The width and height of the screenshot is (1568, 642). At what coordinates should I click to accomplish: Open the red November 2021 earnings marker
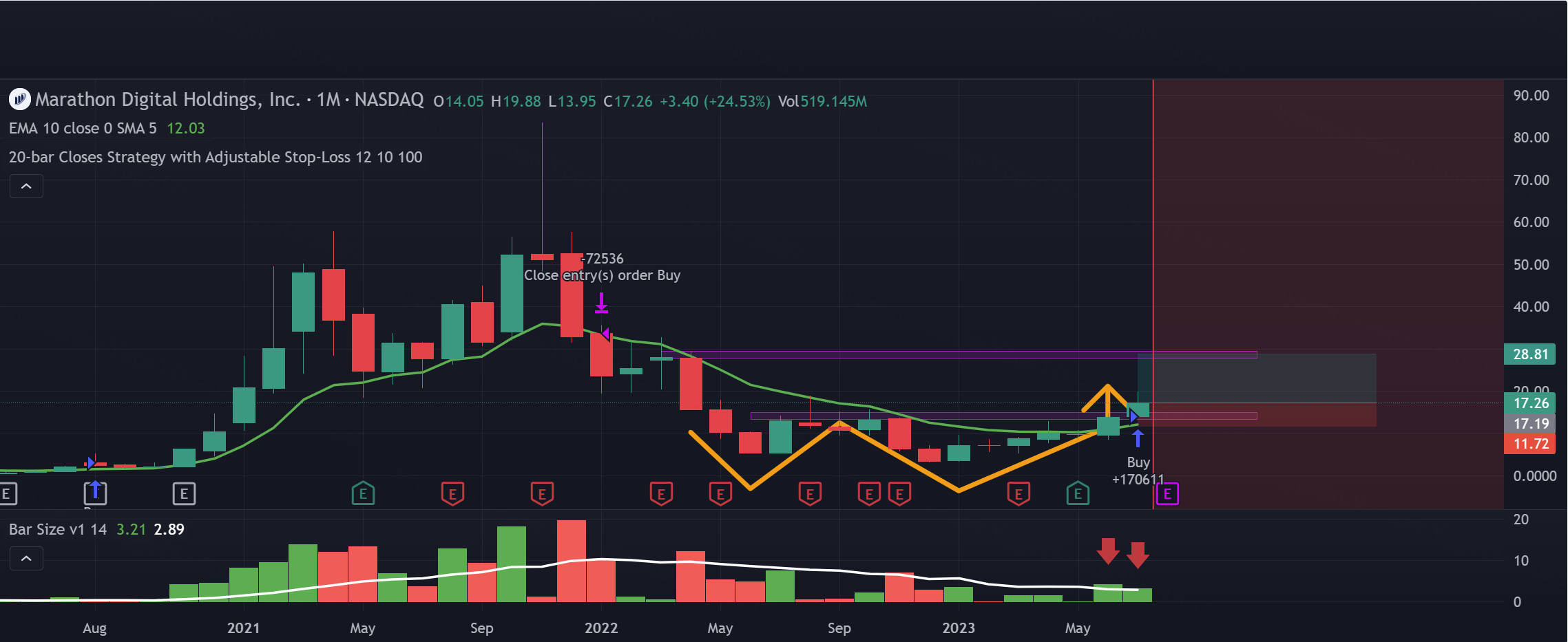tap(542, 493)
